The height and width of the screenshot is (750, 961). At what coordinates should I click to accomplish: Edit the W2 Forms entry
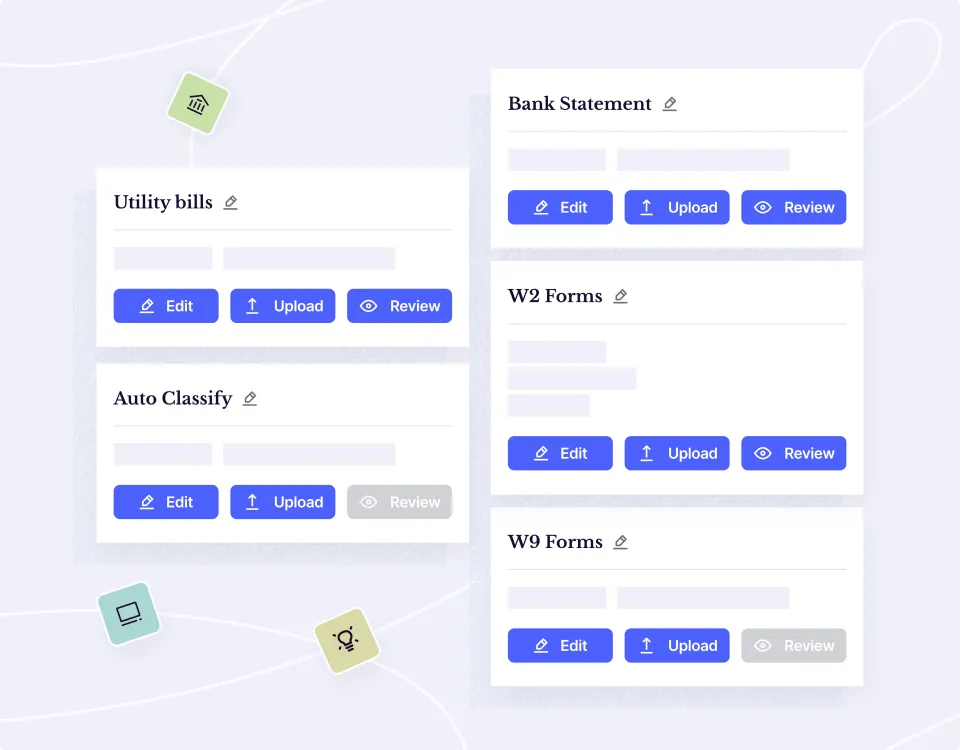coord(560,453)
